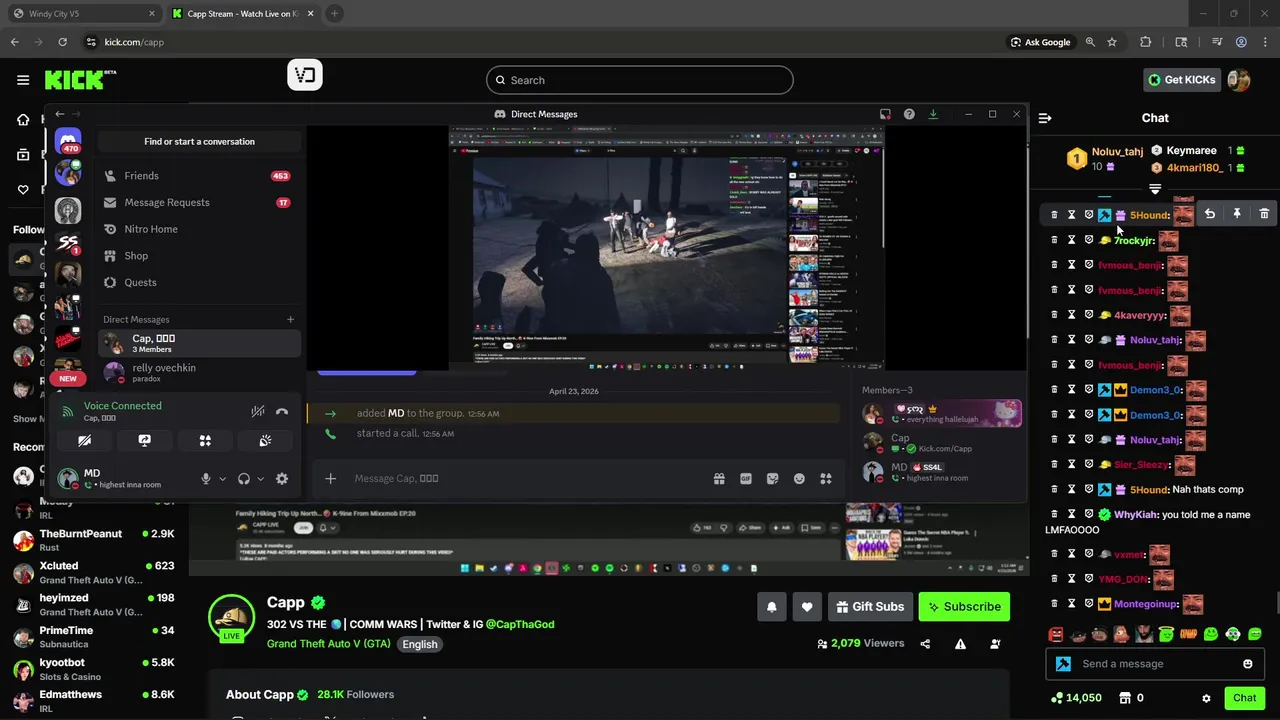Send message with Chat button
The image size is (1280, 720).
click(x=1244, y=698)
